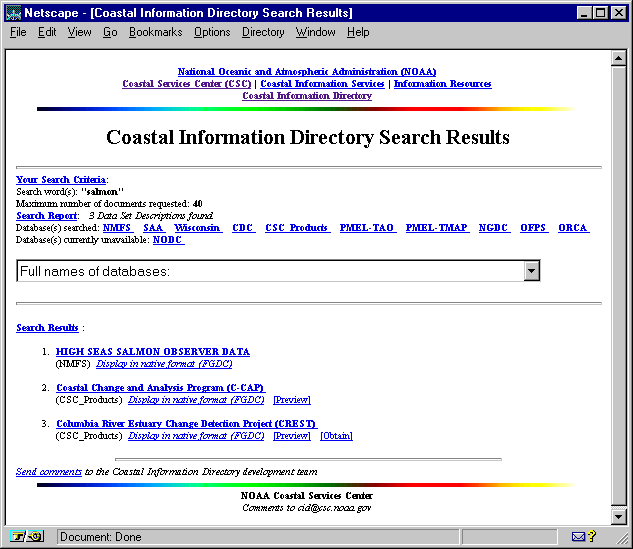
Task: Click the security key icon in status bar
Action: pyautogui.click(x=27, y=536)
